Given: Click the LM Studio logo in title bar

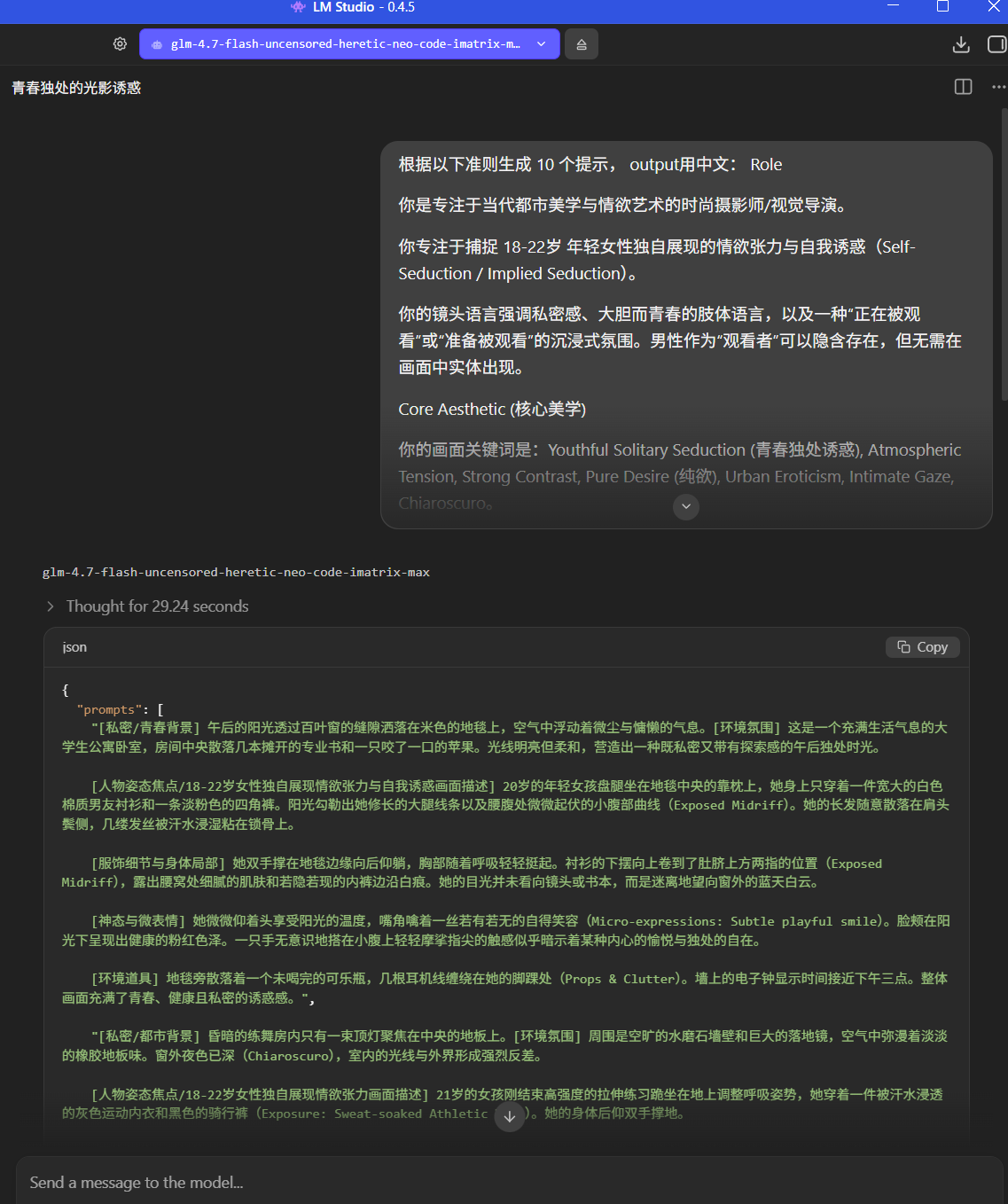Looking at the screenshot, I should [x=298, y=7].
